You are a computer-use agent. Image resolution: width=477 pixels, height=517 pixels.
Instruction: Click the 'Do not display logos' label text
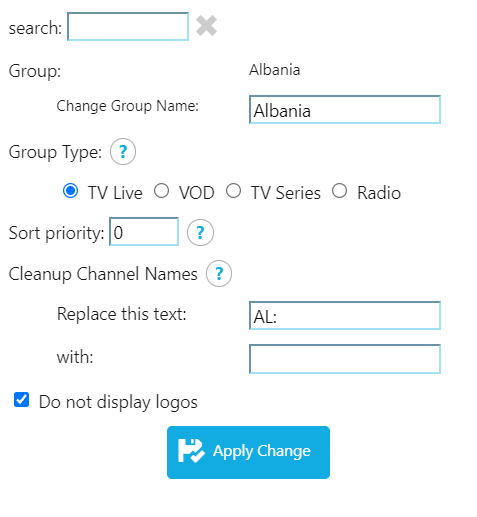click(x=118, y=402)
